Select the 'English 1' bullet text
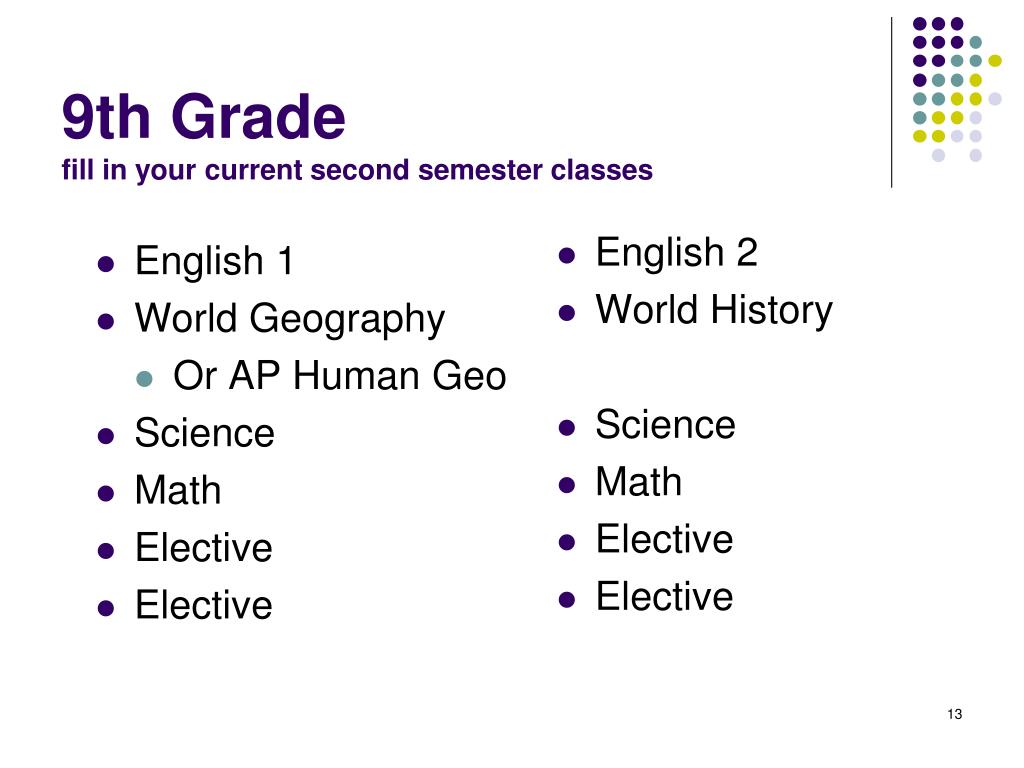The height and width of the screenshot is (768, 1024). 214,261
